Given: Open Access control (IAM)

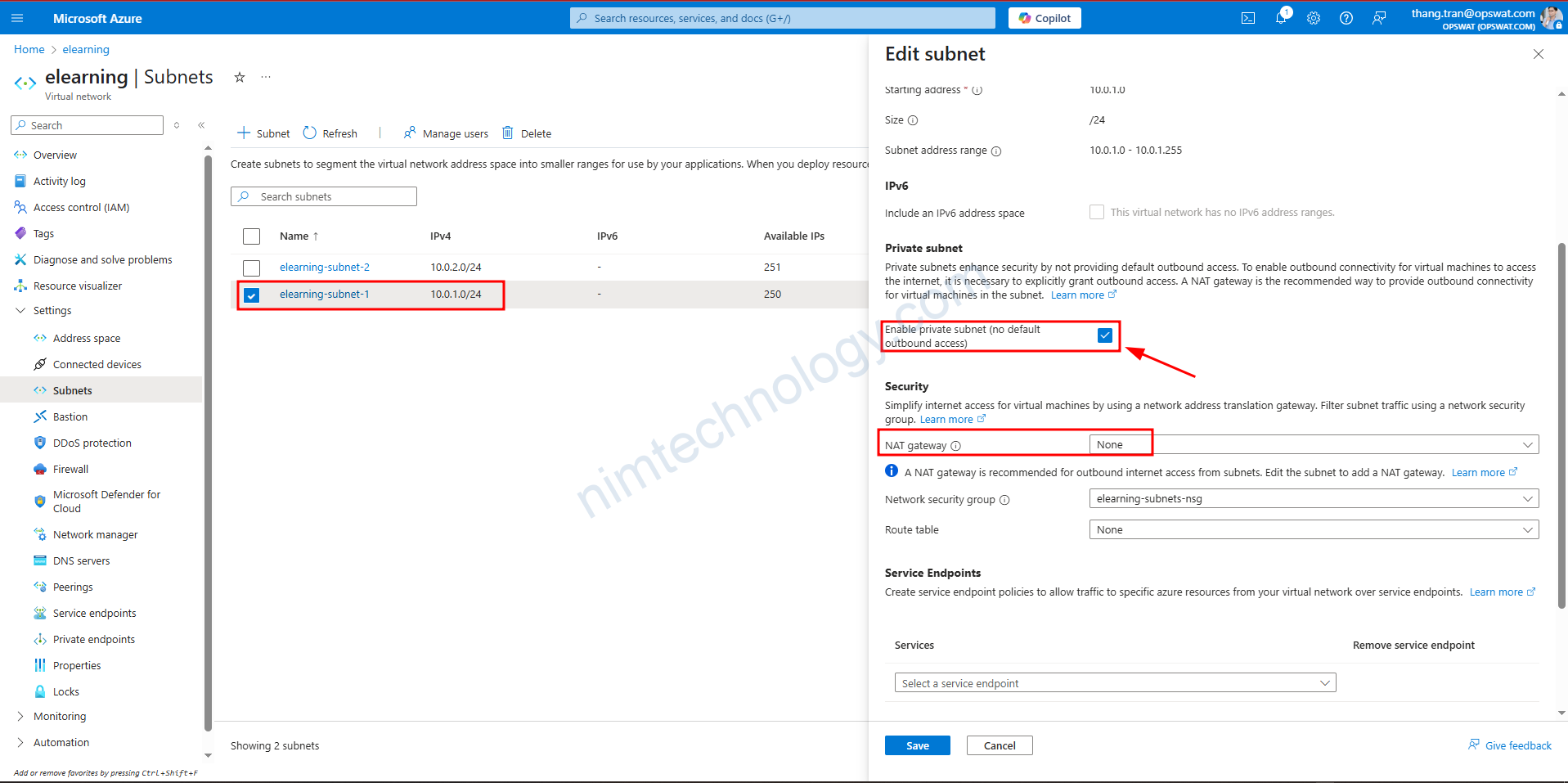Looking at the screenshot, I should pos(81,207).
